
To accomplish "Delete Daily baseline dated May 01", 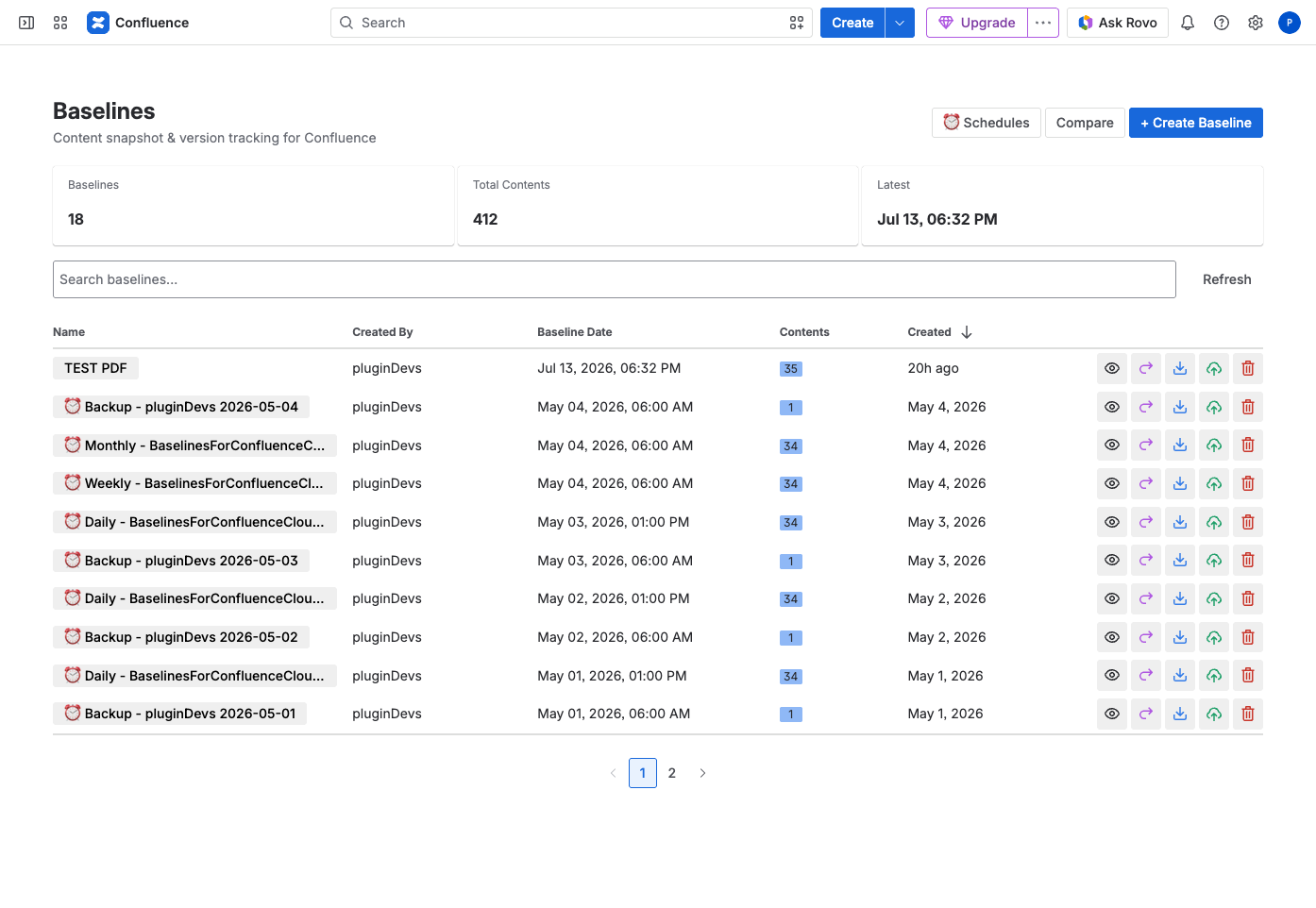I will [1248, 675].
